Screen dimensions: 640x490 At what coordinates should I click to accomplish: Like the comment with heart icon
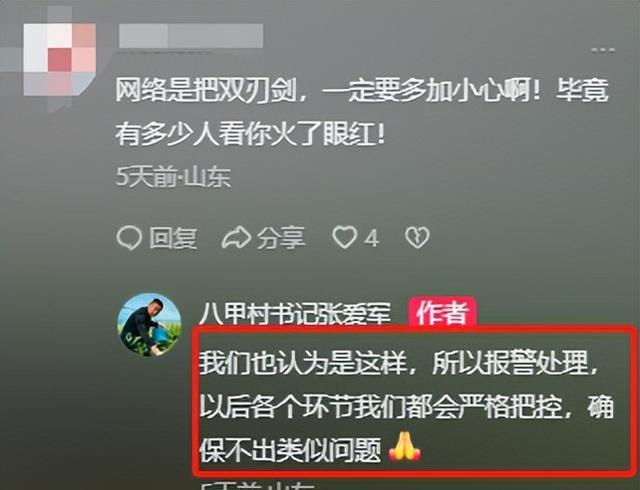[x=344, y=238]
